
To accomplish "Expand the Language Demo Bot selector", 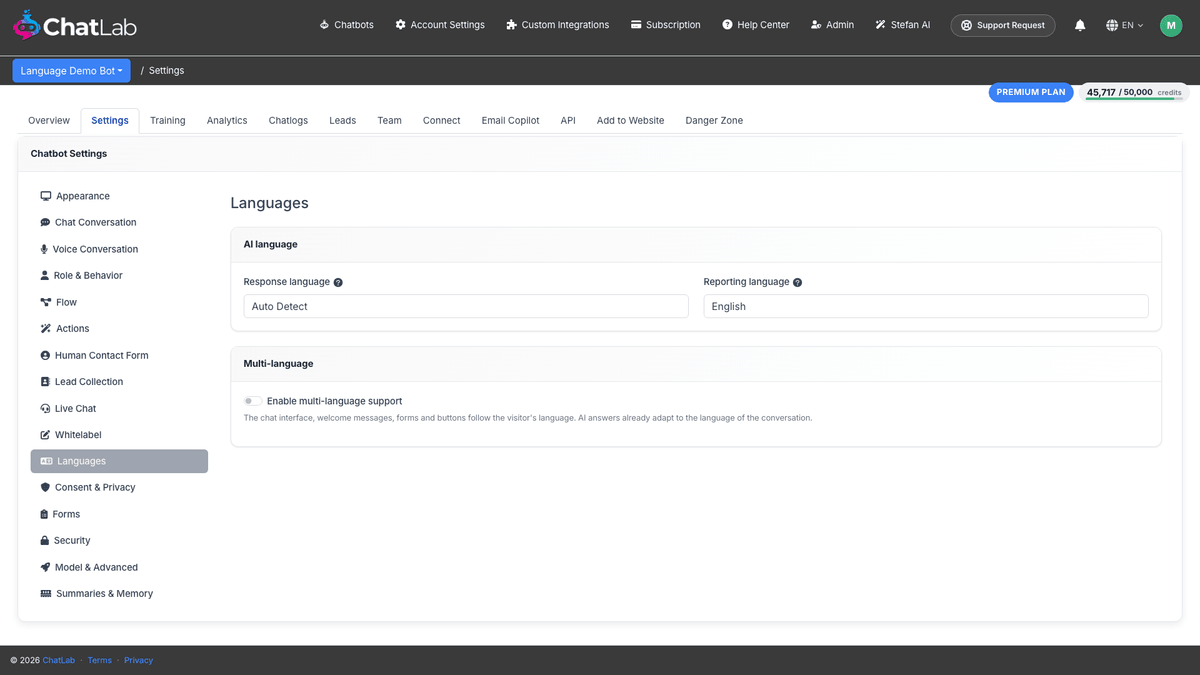I will tap(71, 71).
